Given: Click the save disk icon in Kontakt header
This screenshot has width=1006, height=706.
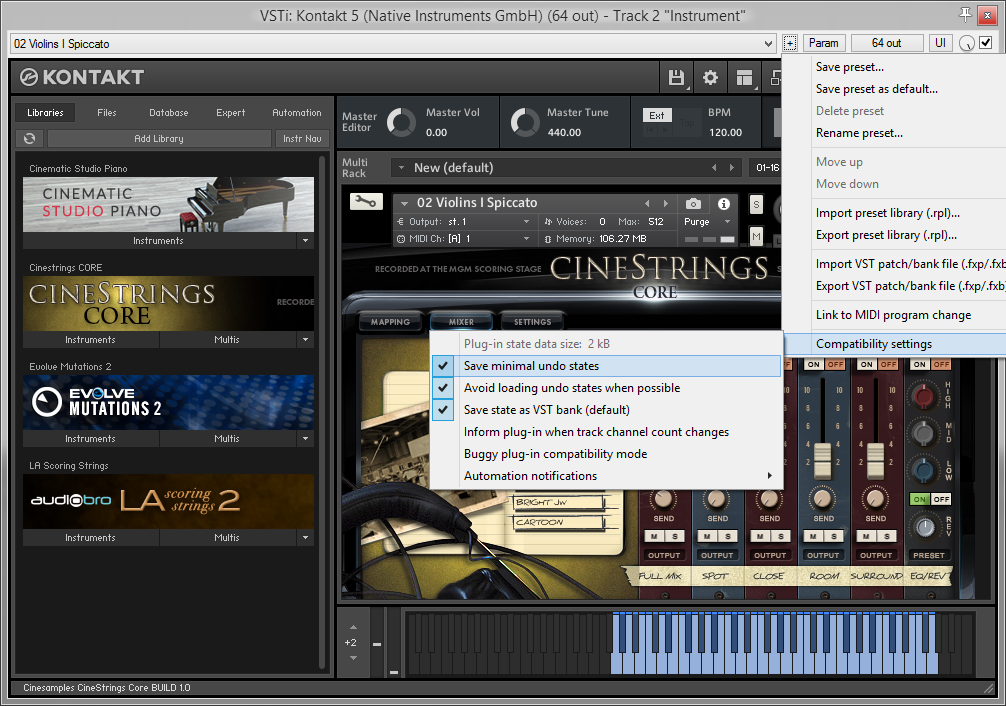Looking at the screenshot, I should [x=677, y=78].
